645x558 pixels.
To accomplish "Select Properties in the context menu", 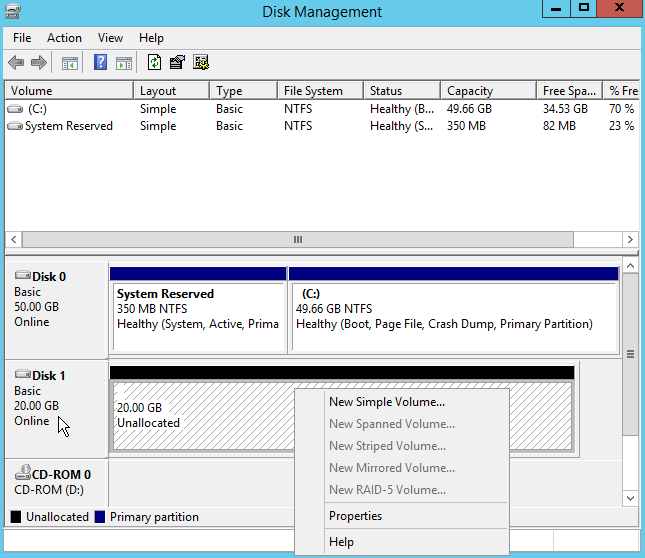I will [x=355, y=516].
